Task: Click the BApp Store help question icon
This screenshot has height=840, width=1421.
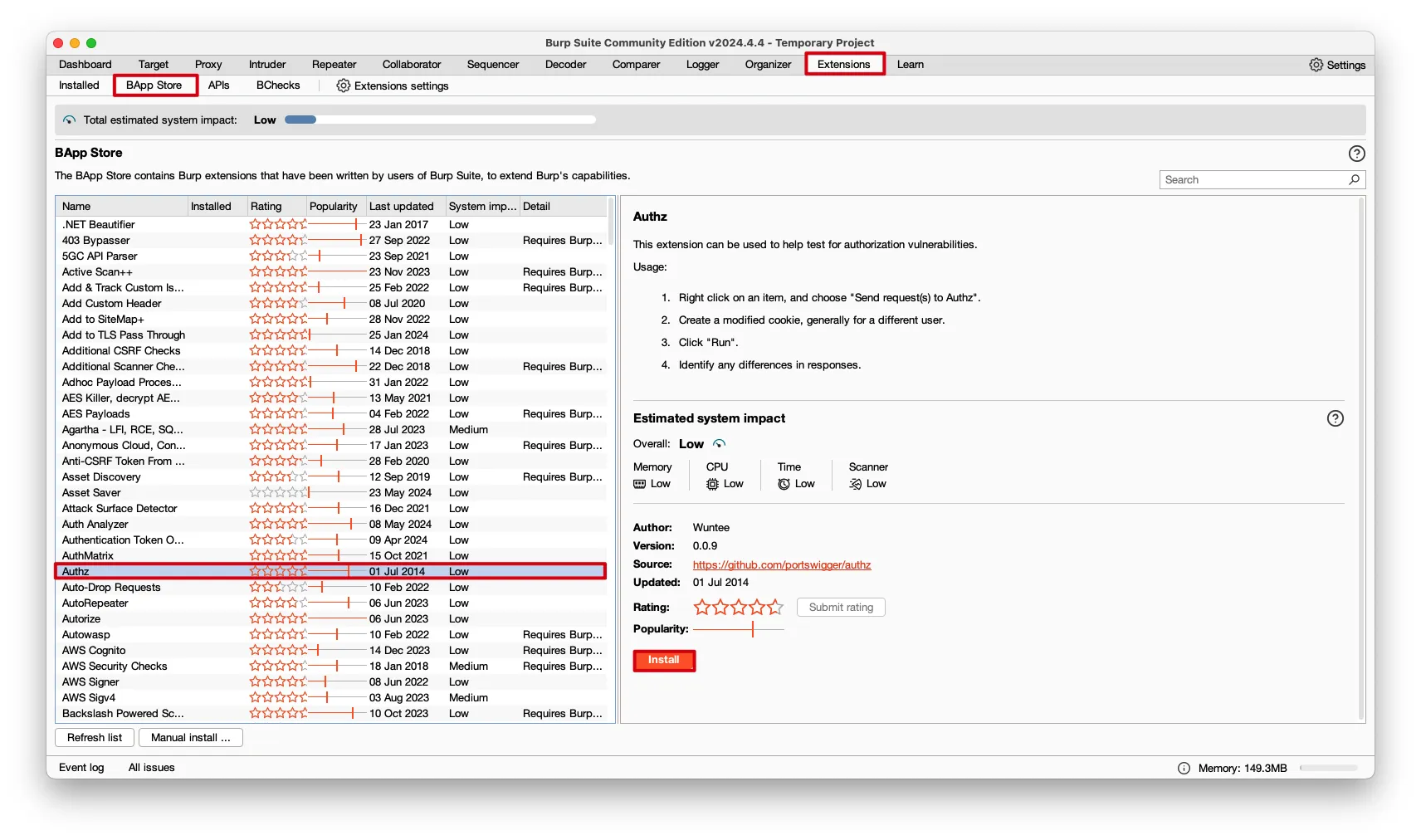Action: 1356,154
